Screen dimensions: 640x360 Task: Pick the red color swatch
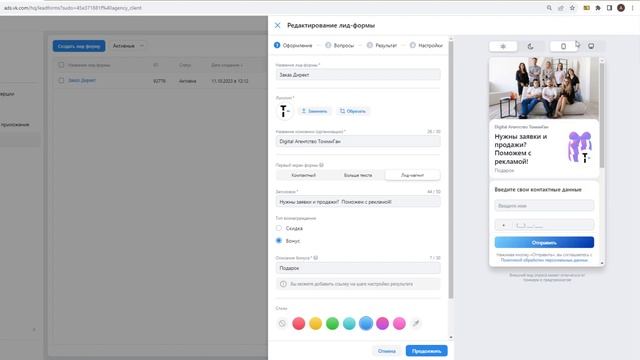coord(299,323)
